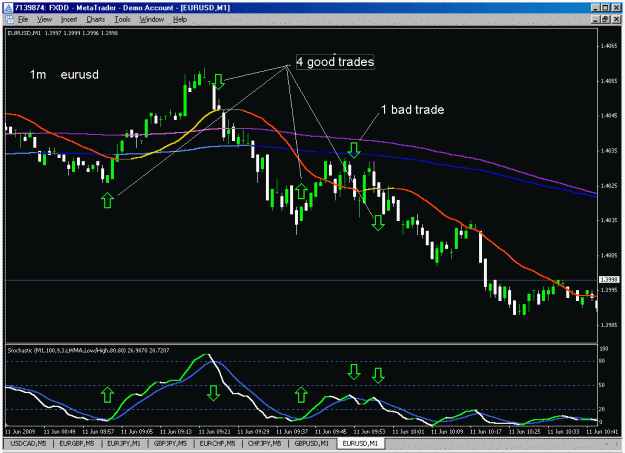Viewport: 625px width, 453px height.
Task: Open the Window menu
Action: [x=151, y=19]
